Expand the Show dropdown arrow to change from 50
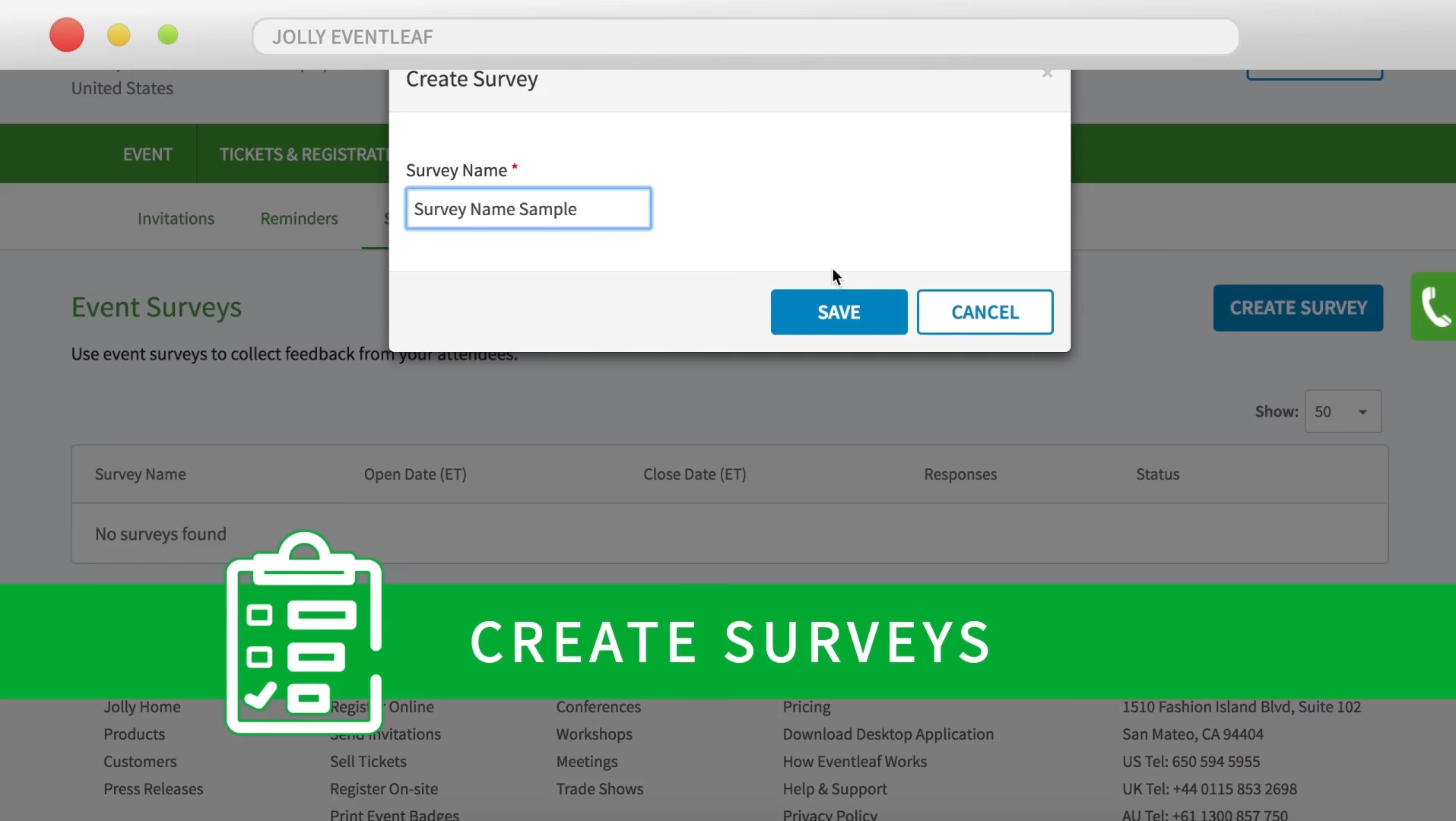Image resolution: width=1456 pixels, height=821 pixels. (x=1362, y=411)
